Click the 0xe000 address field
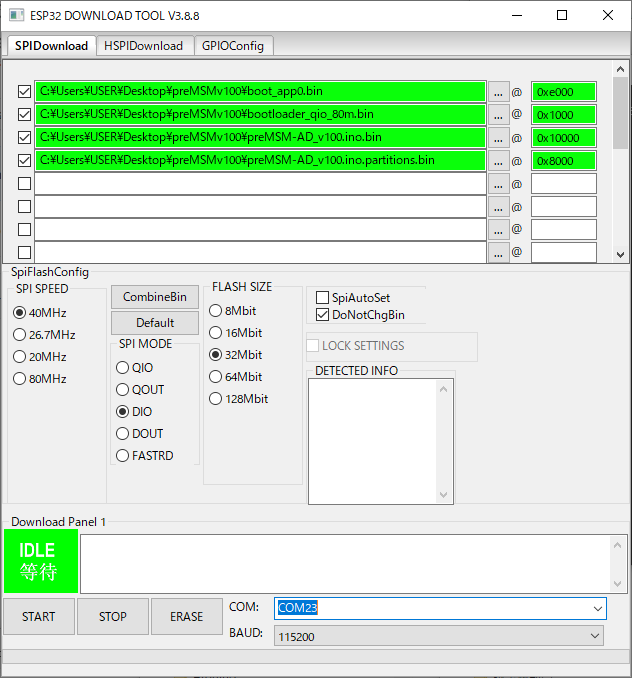 [x=564, y=92]
